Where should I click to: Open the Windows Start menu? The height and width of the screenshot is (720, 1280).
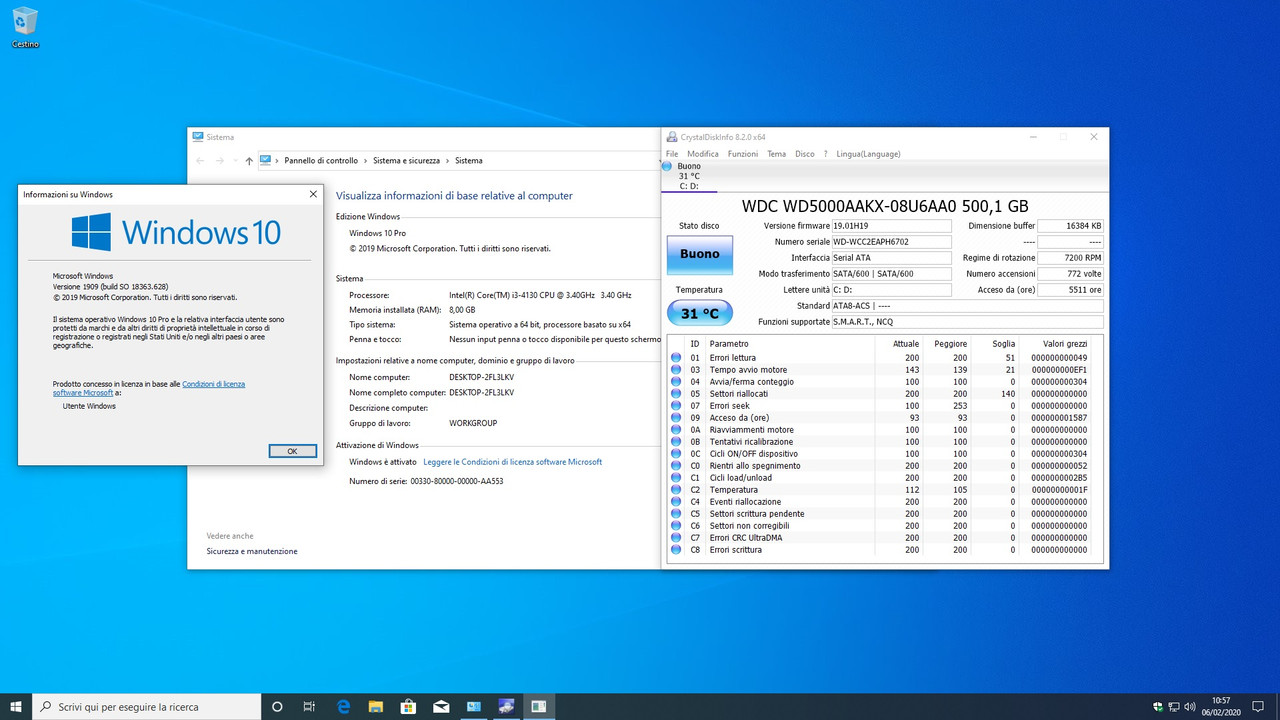16,706
